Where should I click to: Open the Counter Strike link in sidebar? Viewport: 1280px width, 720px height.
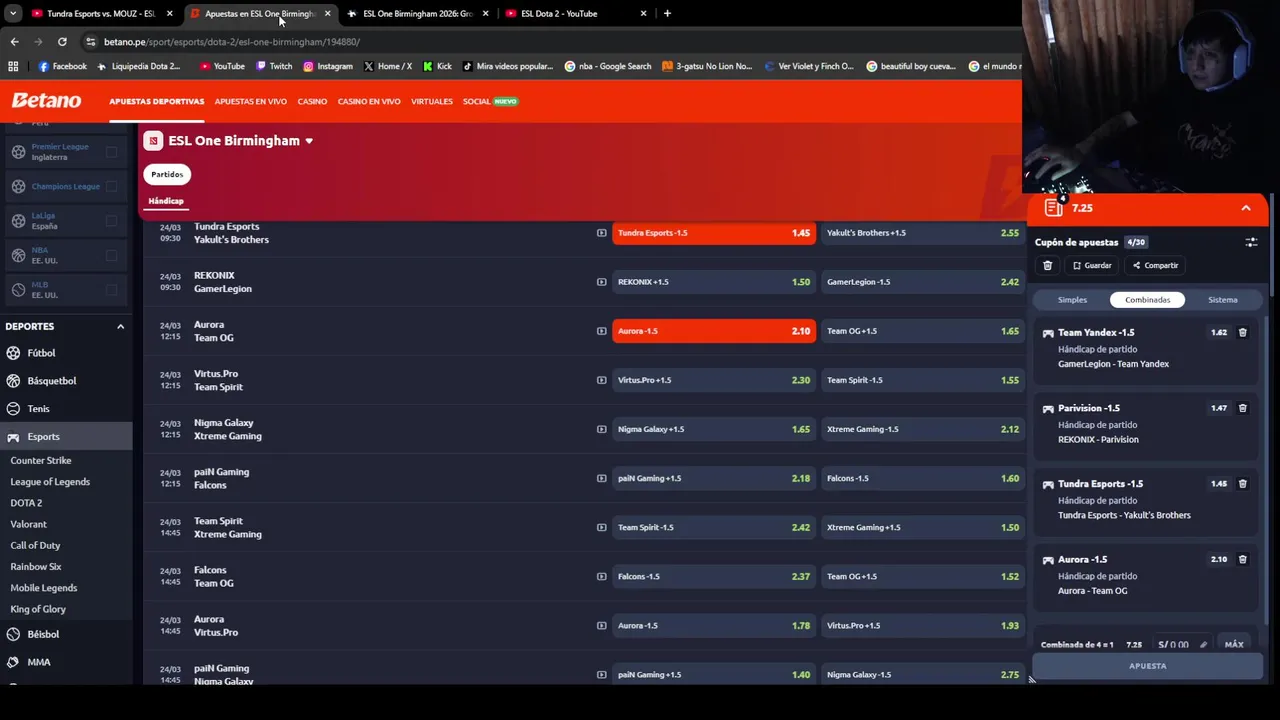41,461
